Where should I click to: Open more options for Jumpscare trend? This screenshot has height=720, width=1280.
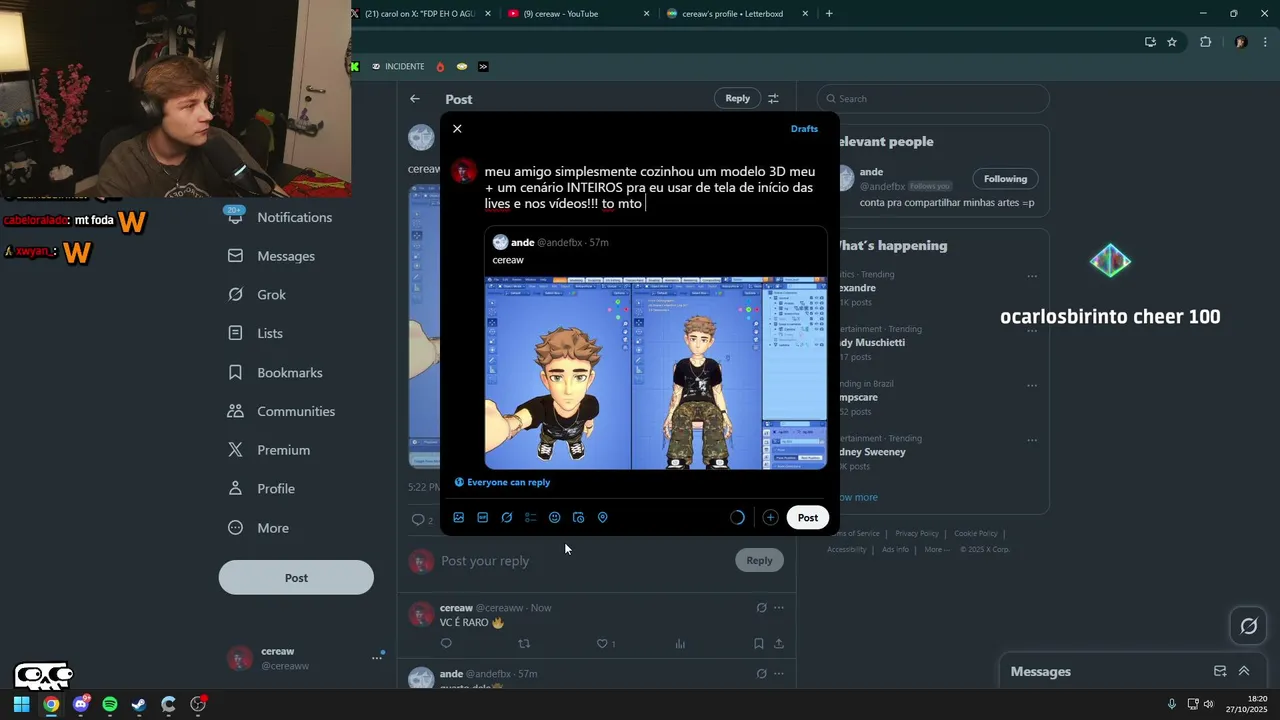pyautogui.click(x=1032, y=386)
